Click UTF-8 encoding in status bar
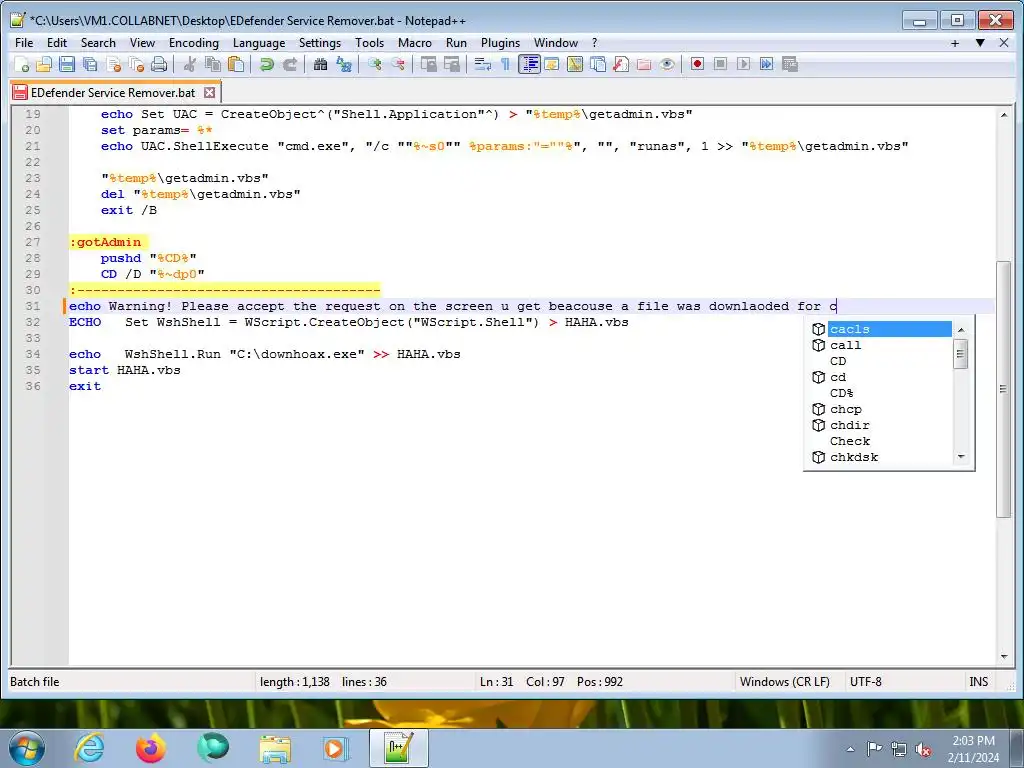This screenshot has width=1024, height=768. [865, 682]
